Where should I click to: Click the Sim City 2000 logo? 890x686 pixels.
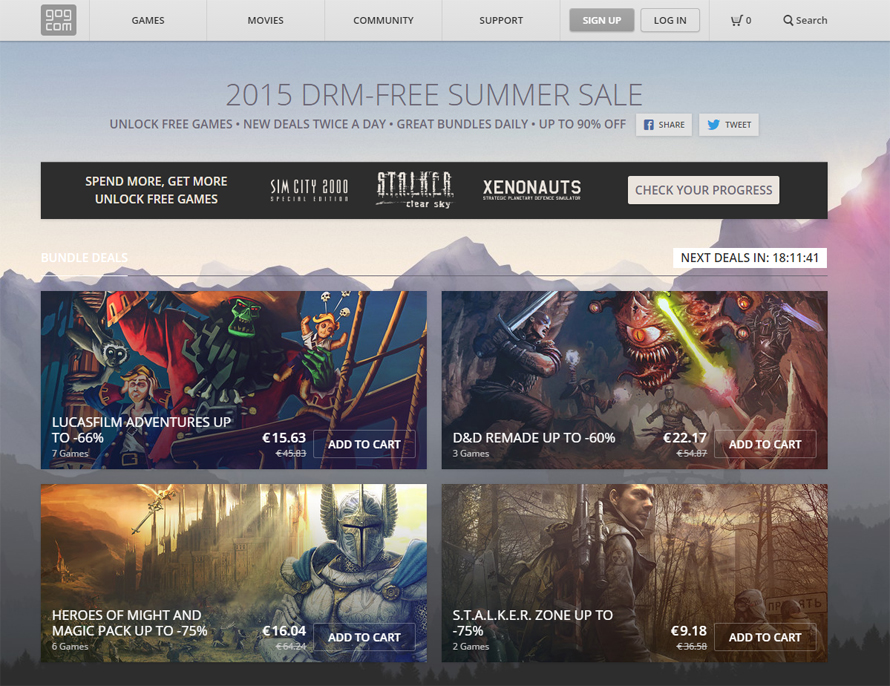tap(309, 190)
